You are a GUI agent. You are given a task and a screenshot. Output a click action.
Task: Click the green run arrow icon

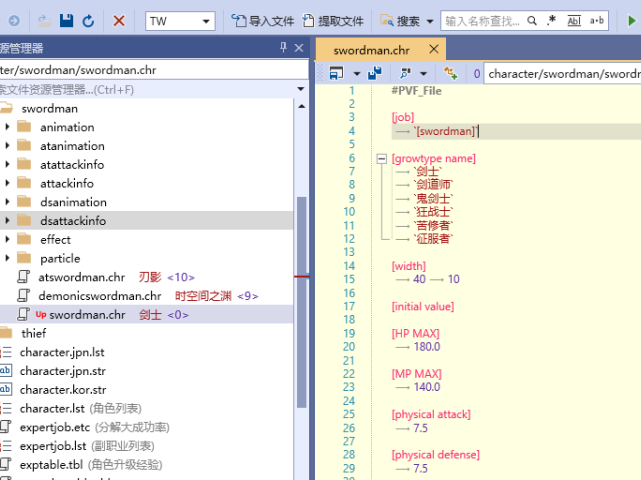coord(632,20)
